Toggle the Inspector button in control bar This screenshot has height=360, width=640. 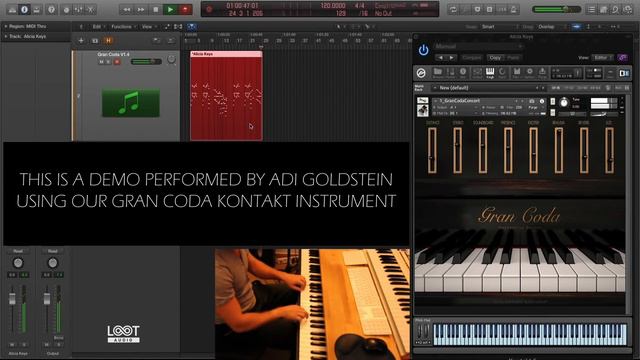[24, 9]
